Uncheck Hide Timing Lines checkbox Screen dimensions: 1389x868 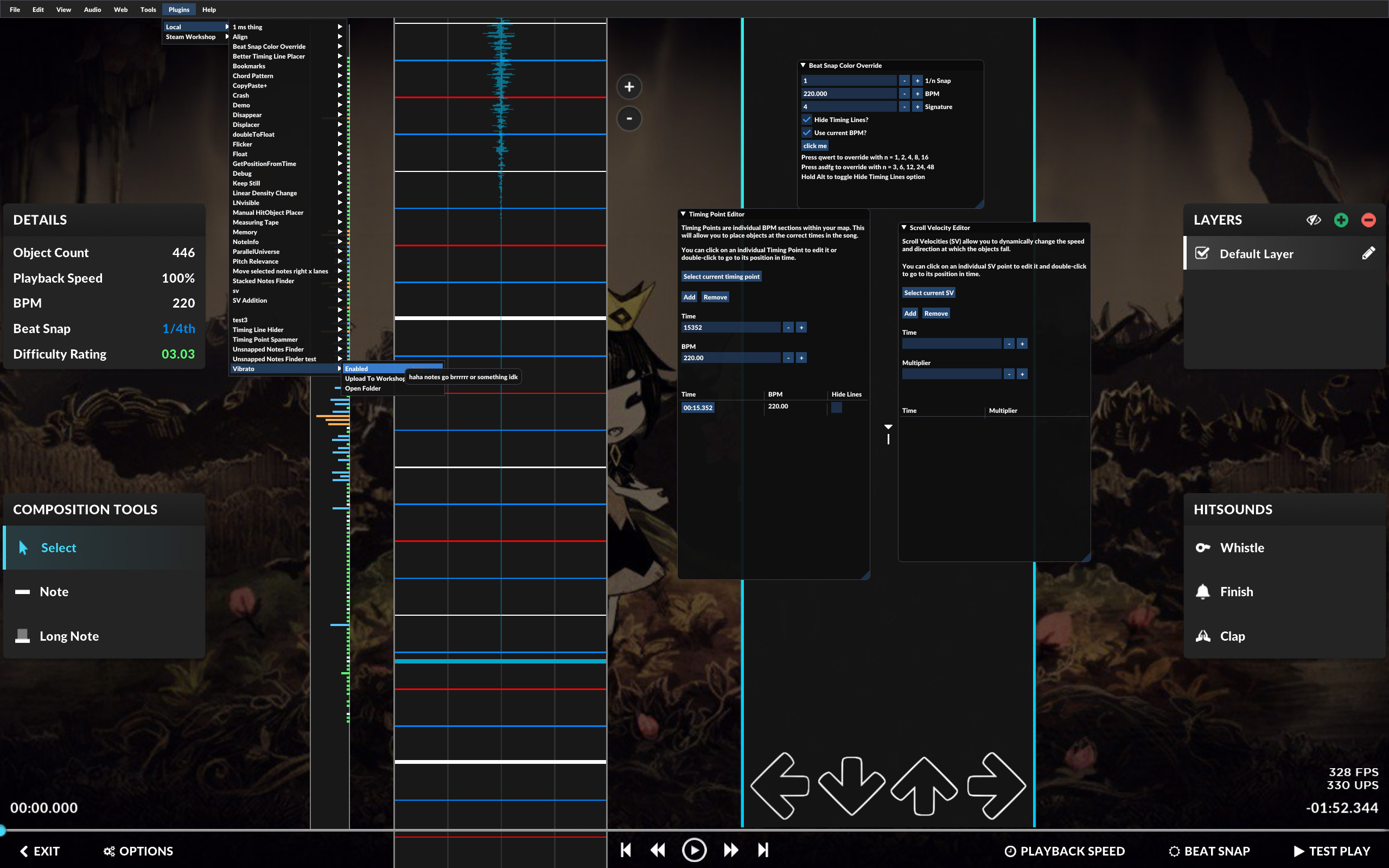click(x=806, y=119)
